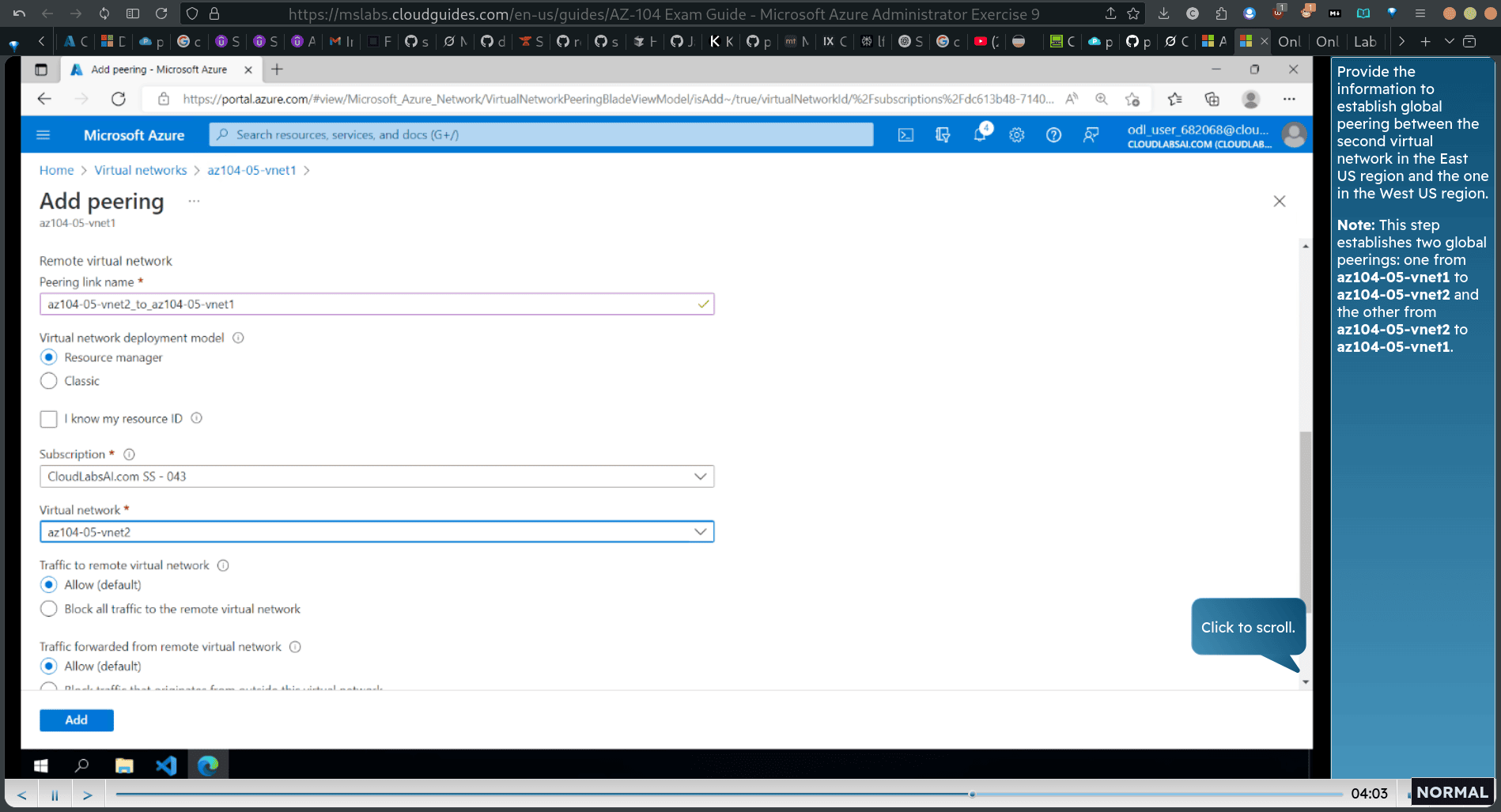Open new tab in inner Edge browser
The height and width of the screenshot is (812, 1501).
277,70
